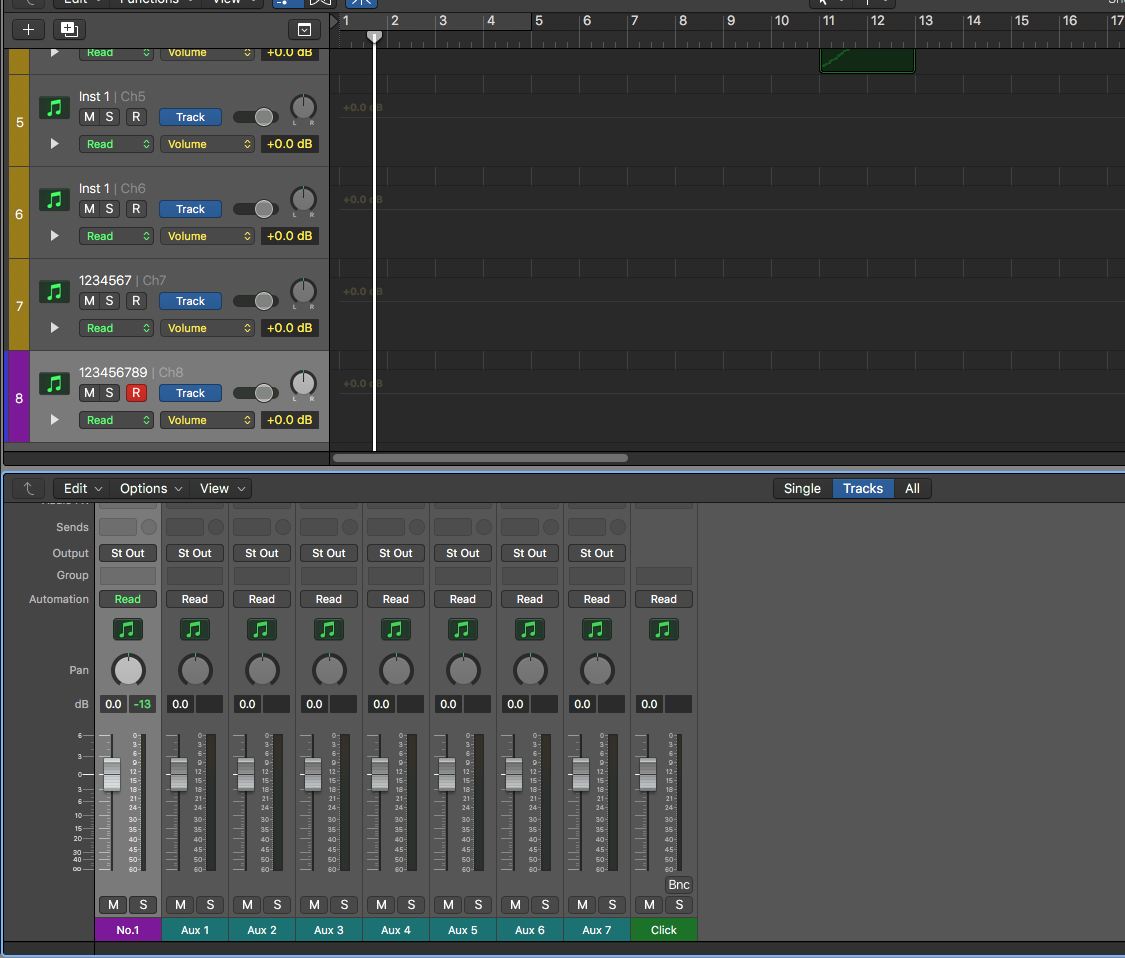The height and width of the screenshot is (958, 1125).
Task: Open the Read automation menu on Aux 2
Action: click(x=262, y=599)
